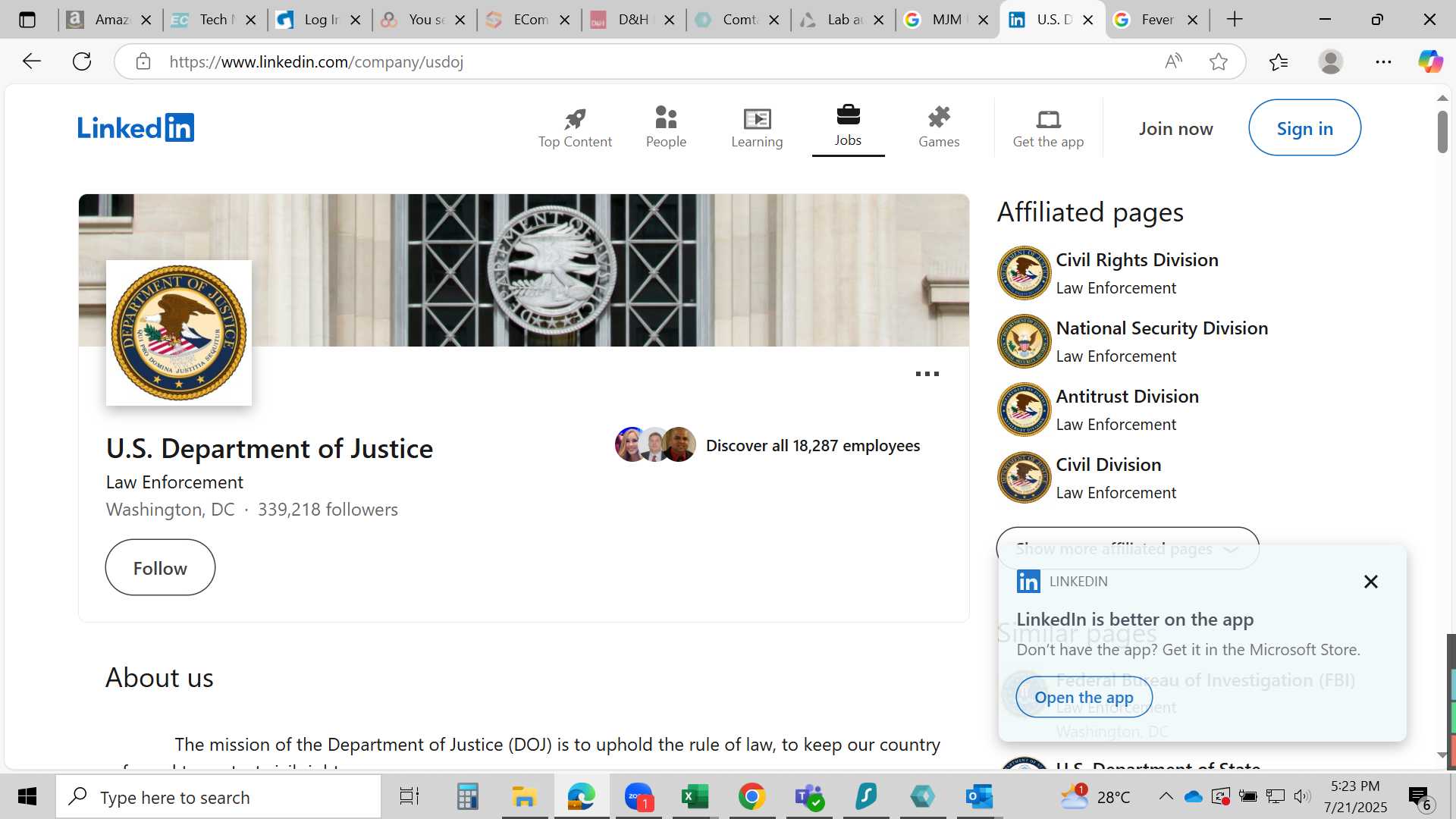Open Outlook from taskbar
Image resolution: width=1456 pixels, height=819 pixels.
click(x=979, y=796)
